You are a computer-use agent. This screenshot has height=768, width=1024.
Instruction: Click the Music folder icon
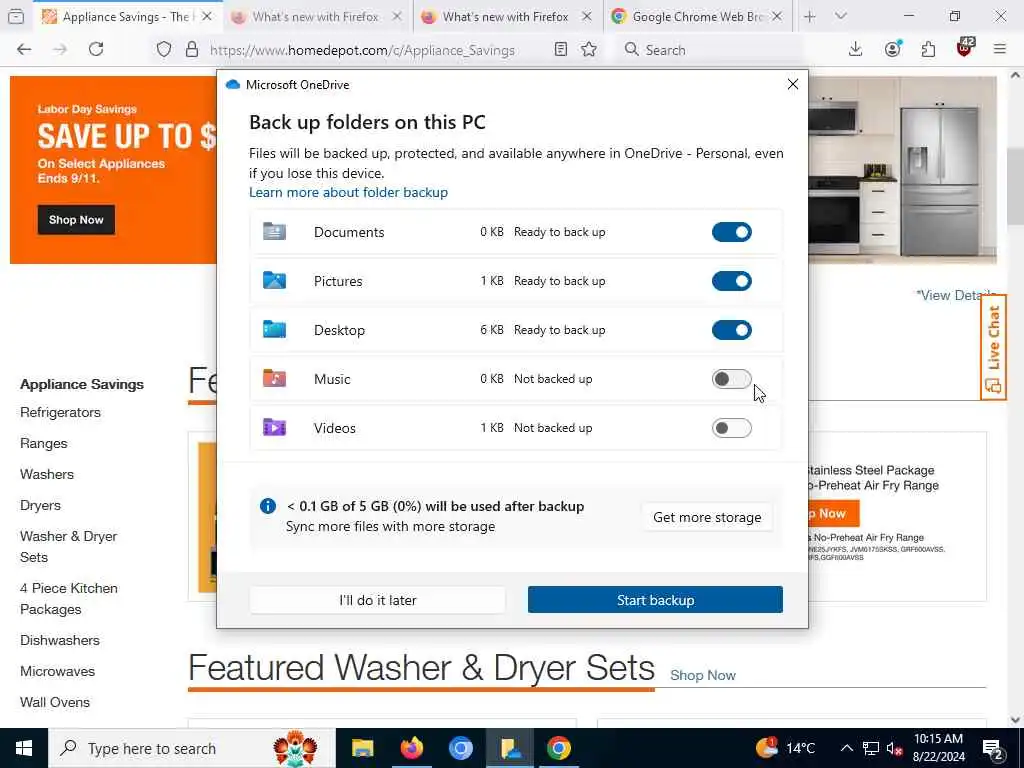[274, 378]
